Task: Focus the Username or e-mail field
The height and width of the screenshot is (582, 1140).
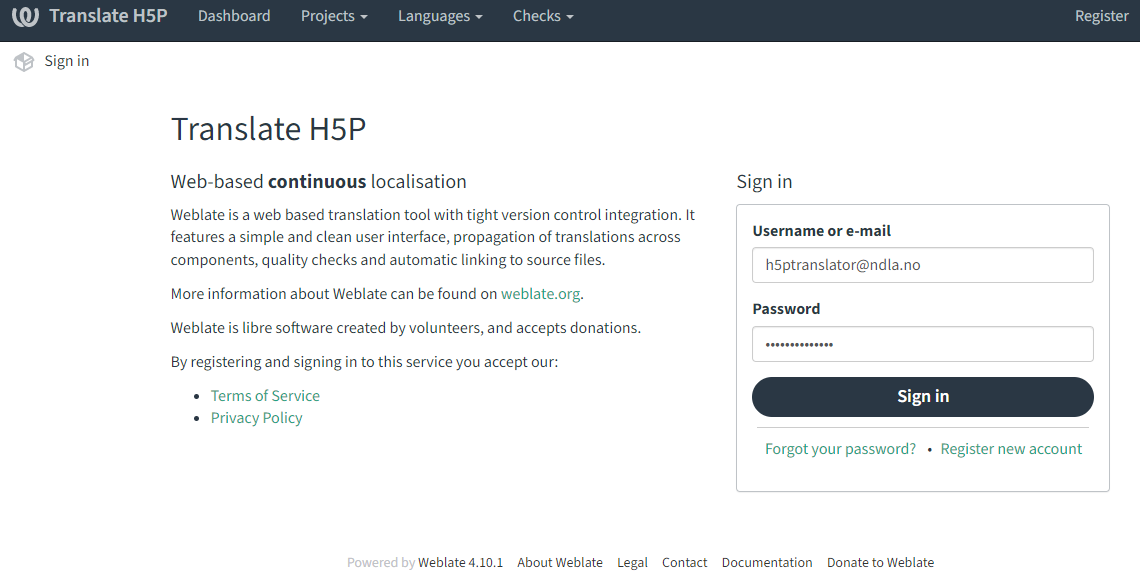Action: 923,265
